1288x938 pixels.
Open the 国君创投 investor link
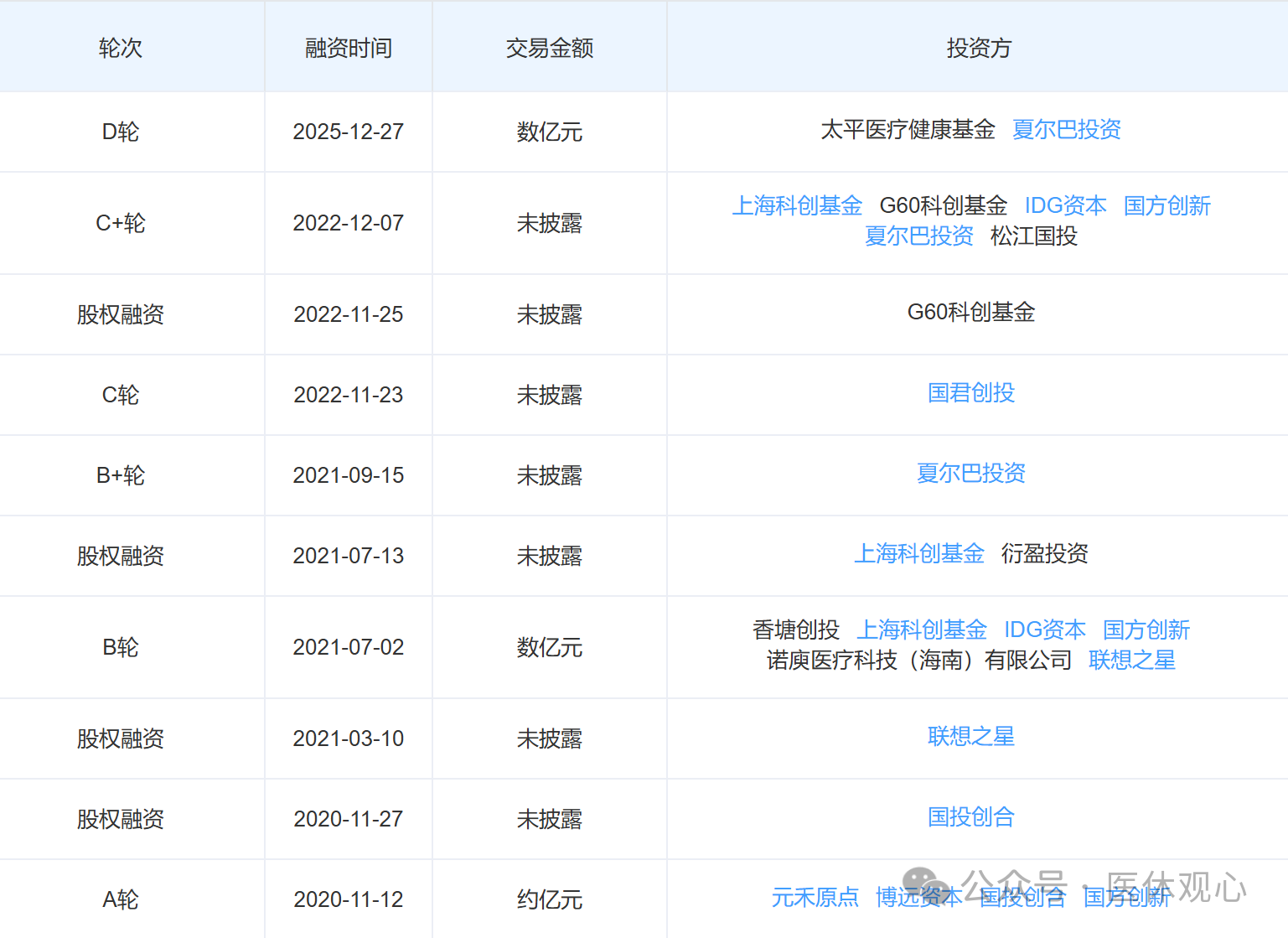pos(970,393)
